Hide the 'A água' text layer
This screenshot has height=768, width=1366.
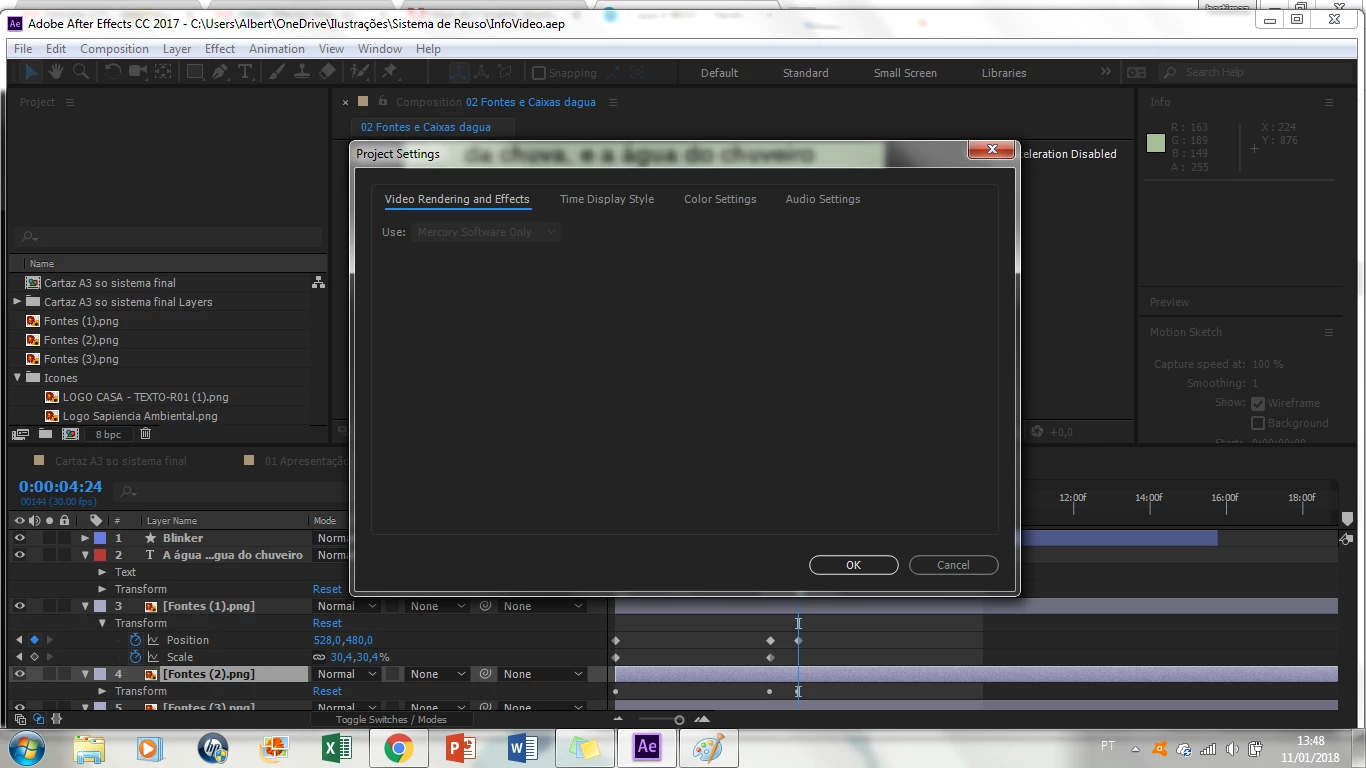click(x=19, y=555)
